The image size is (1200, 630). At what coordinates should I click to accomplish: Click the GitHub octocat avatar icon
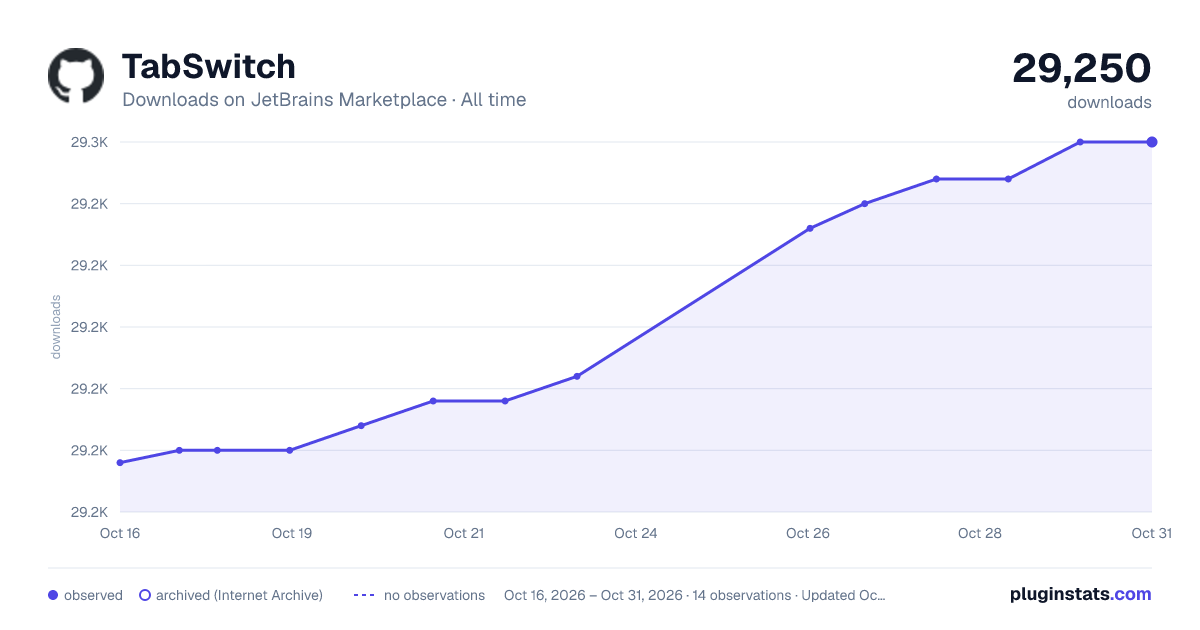point(76,76)
